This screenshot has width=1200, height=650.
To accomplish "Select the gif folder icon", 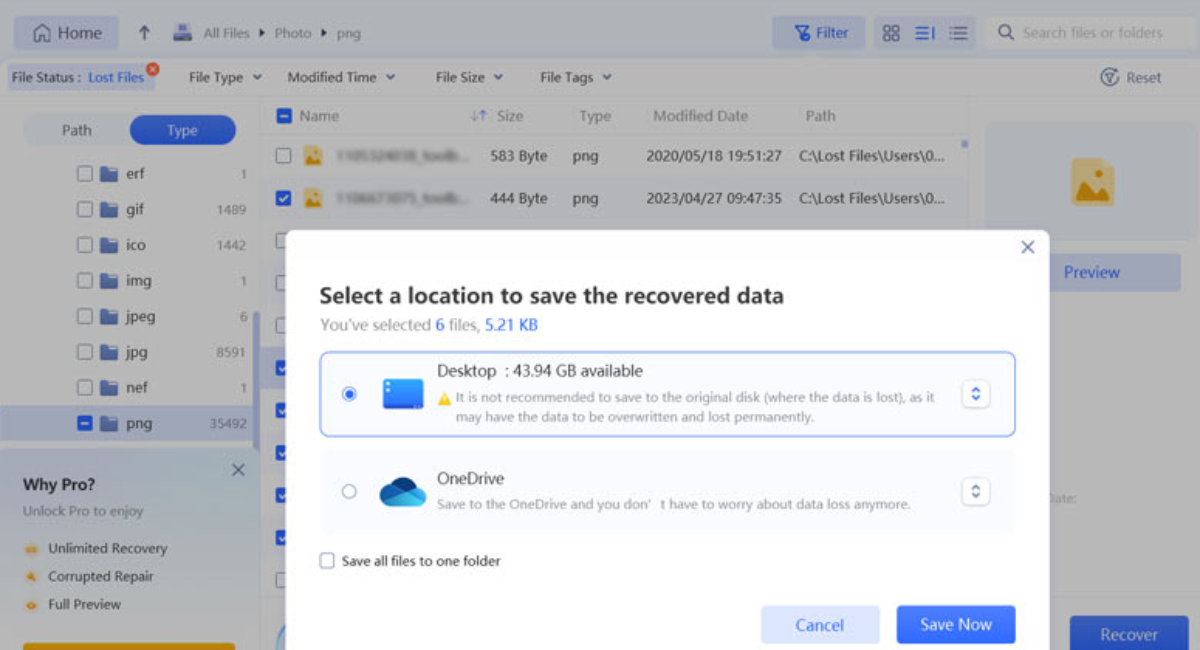I will 110,209.
